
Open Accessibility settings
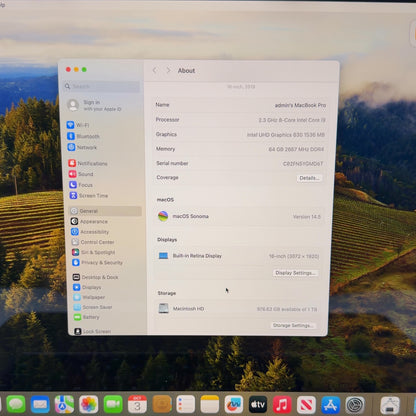point(90,232)
